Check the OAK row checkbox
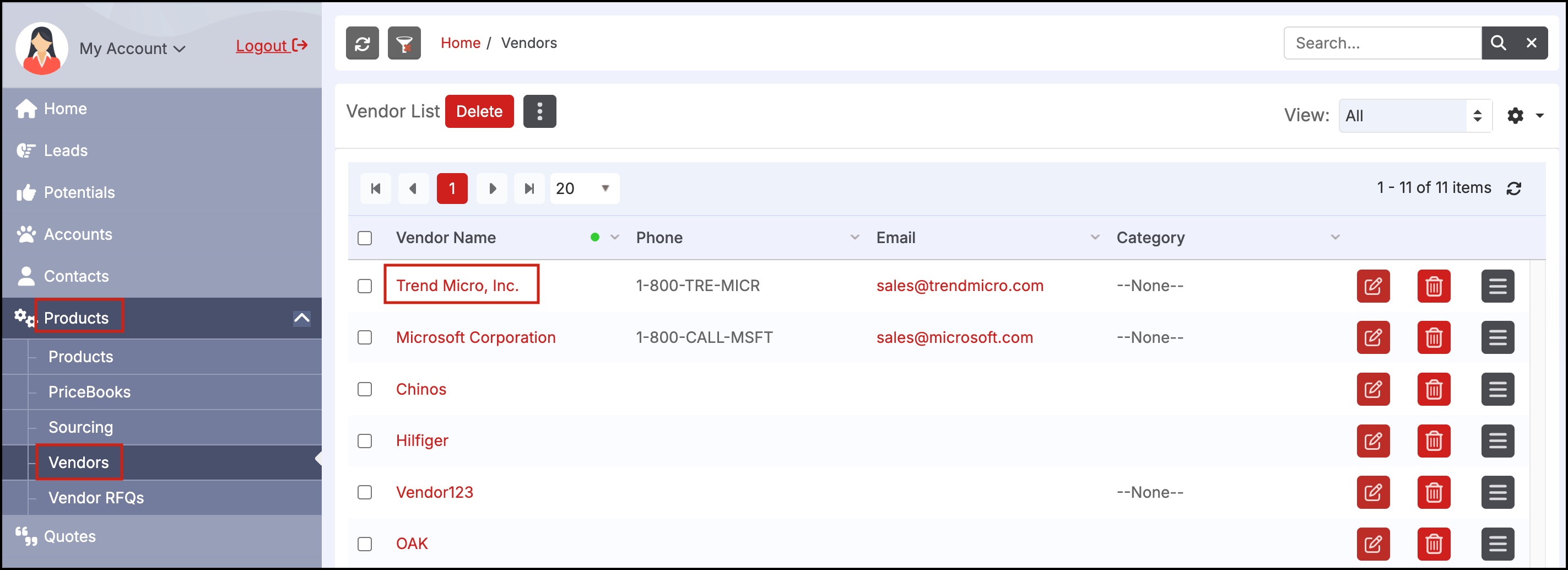This screenshot has width=1568, height=570. coord(365,544)
